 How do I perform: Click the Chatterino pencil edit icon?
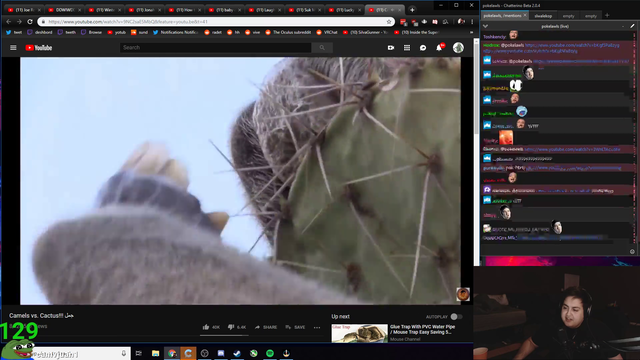point(632,26)
